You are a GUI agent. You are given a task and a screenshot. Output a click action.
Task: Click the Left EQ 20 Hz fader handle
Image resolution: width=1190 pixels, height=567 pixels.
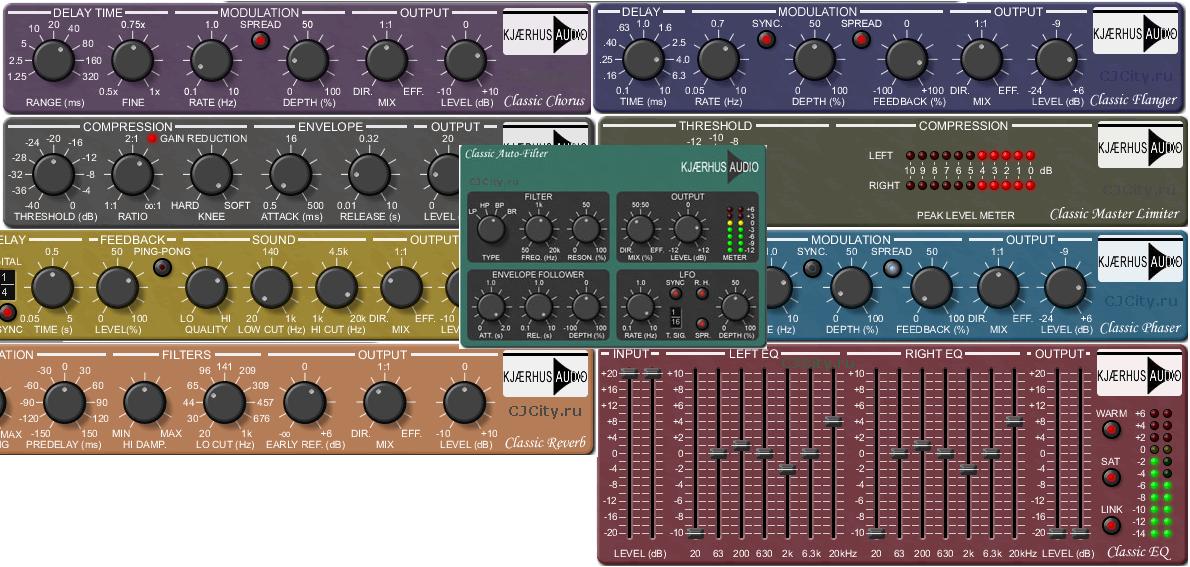(694, 532)
